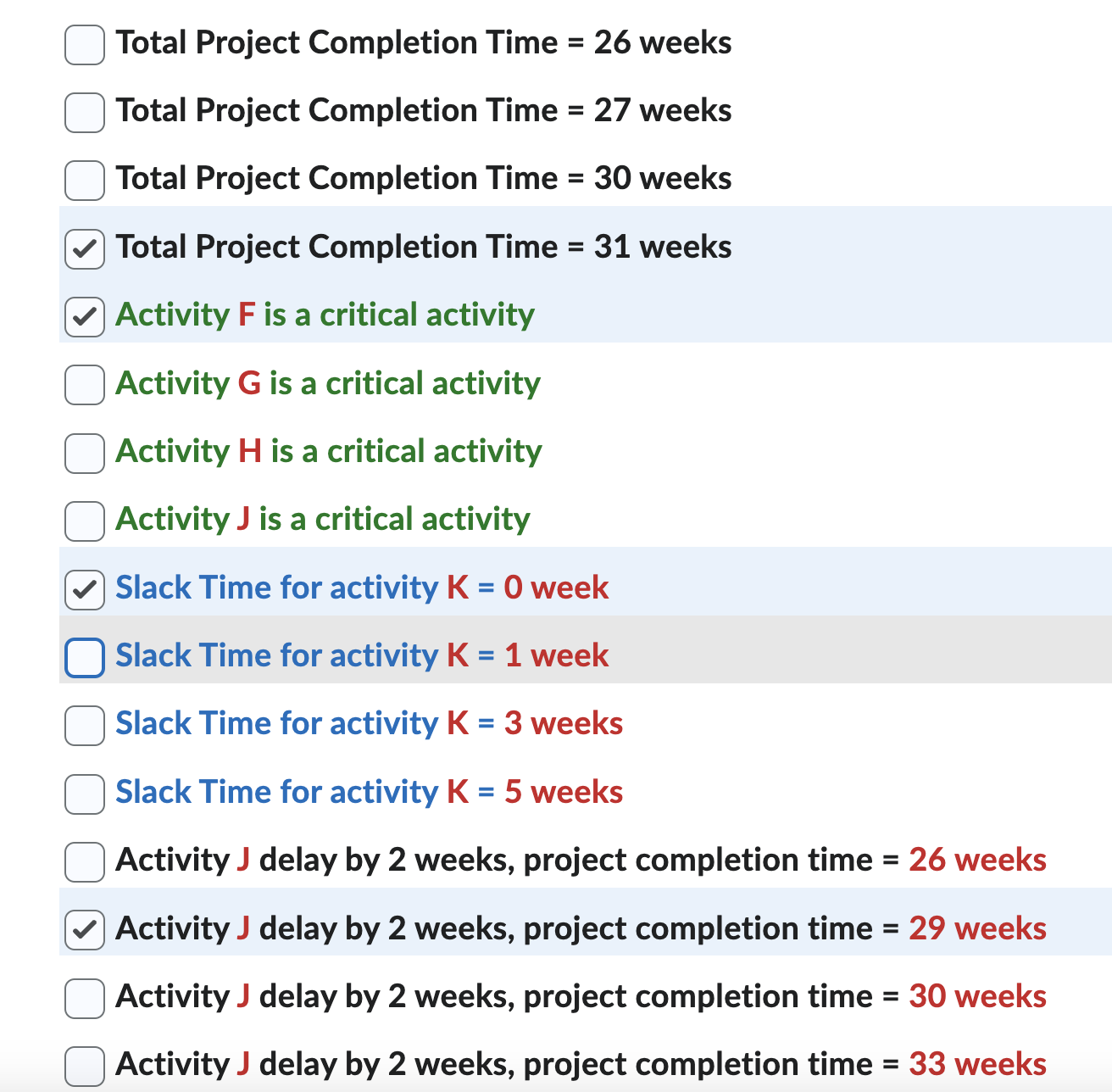Check Activity J is a critical activity

coord(84,521)
